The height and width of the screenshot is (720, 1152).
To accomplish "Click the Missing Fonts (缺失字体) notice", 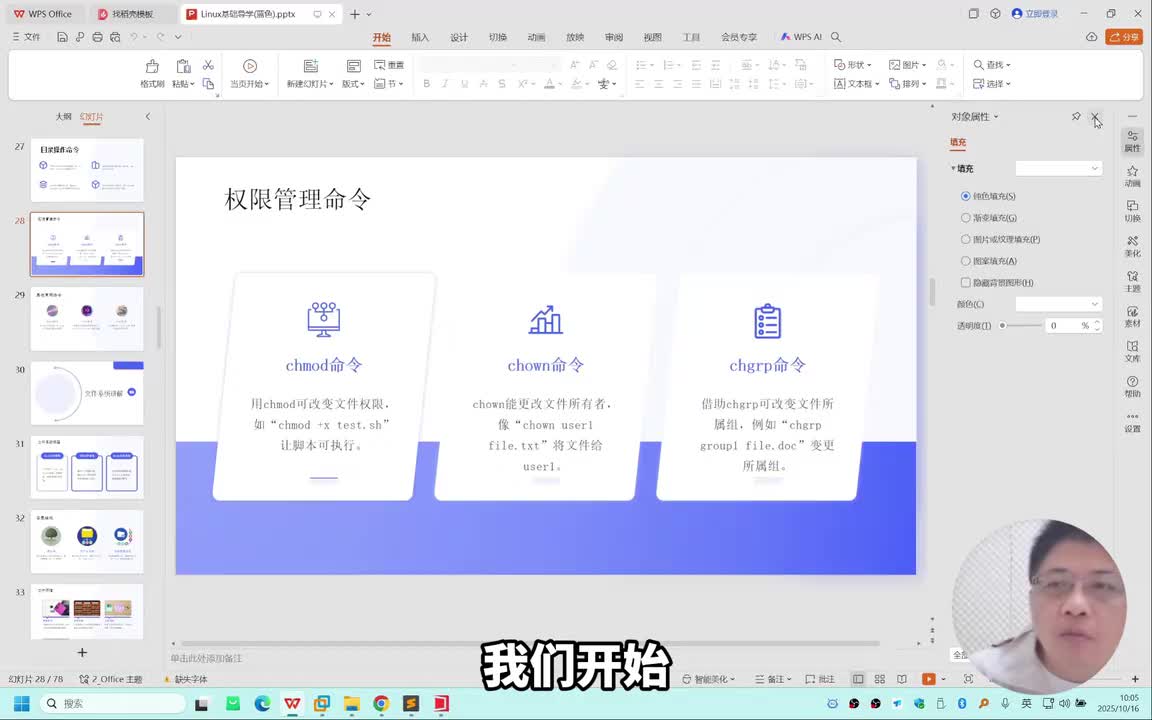I will click(x=186, y=679).
